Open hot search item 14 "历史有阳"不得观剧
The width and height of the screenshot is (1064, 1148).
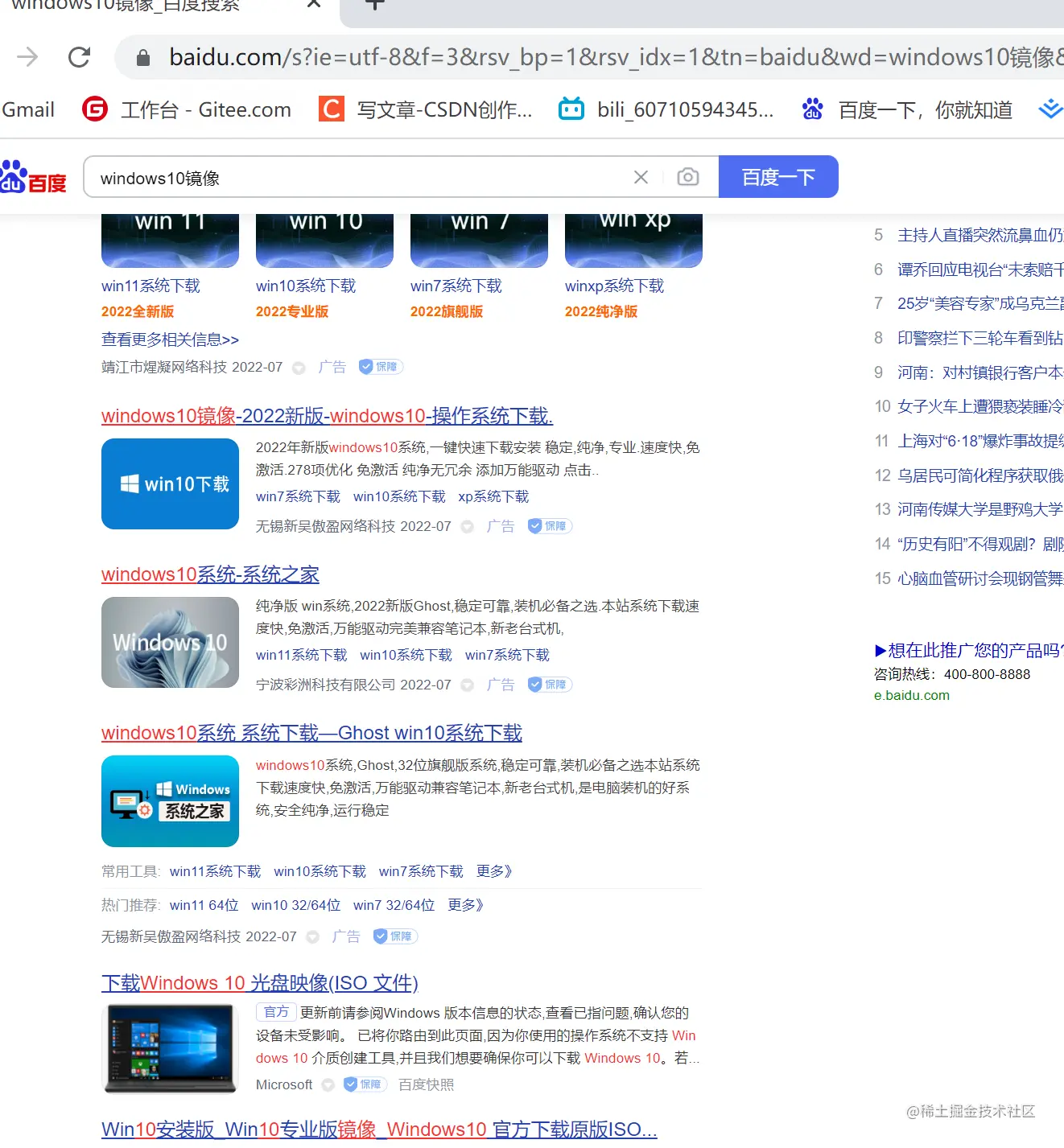(x=980, y=544)
